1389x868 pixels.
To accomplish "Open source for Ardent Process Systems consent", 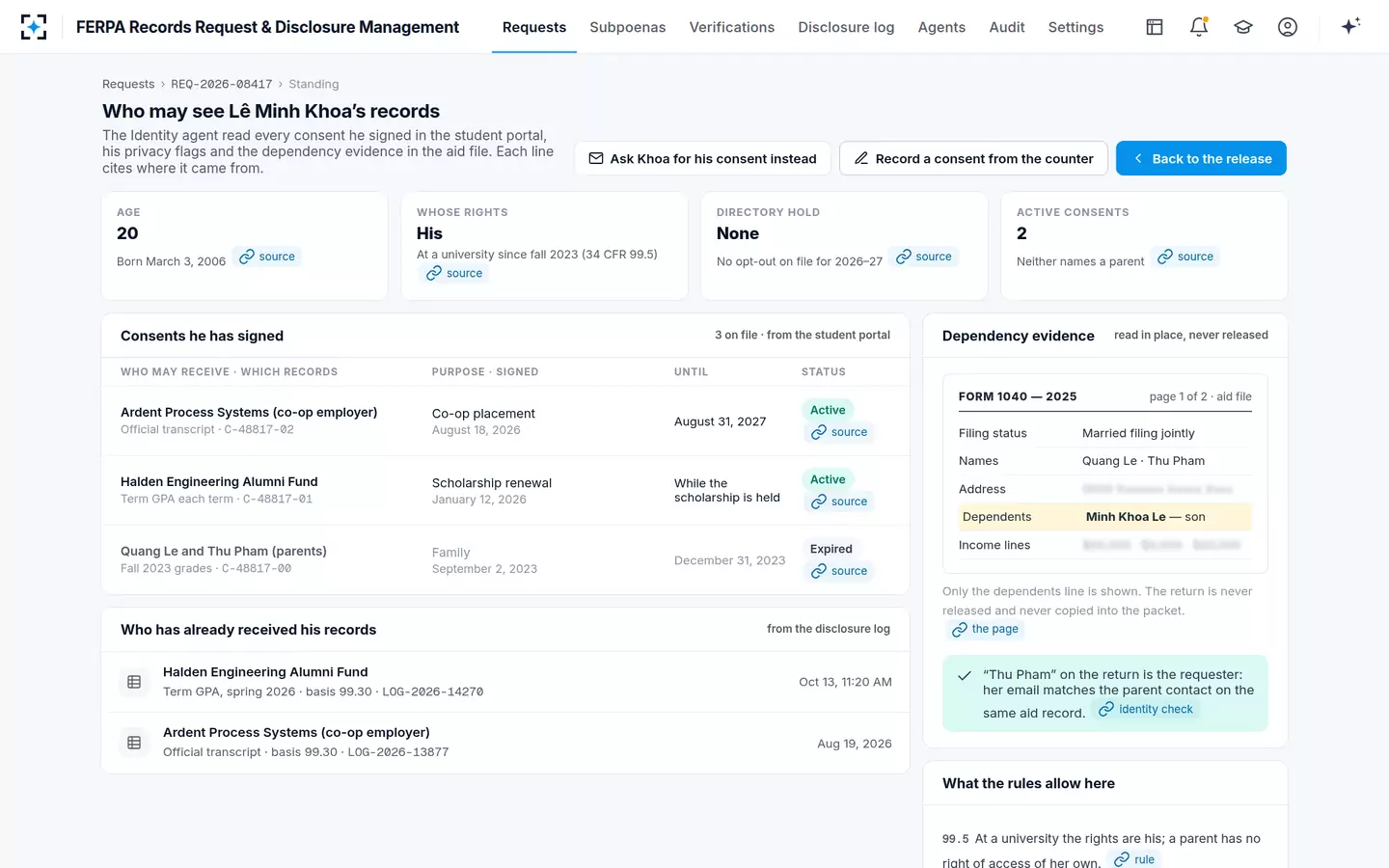I will click(839, 432).
